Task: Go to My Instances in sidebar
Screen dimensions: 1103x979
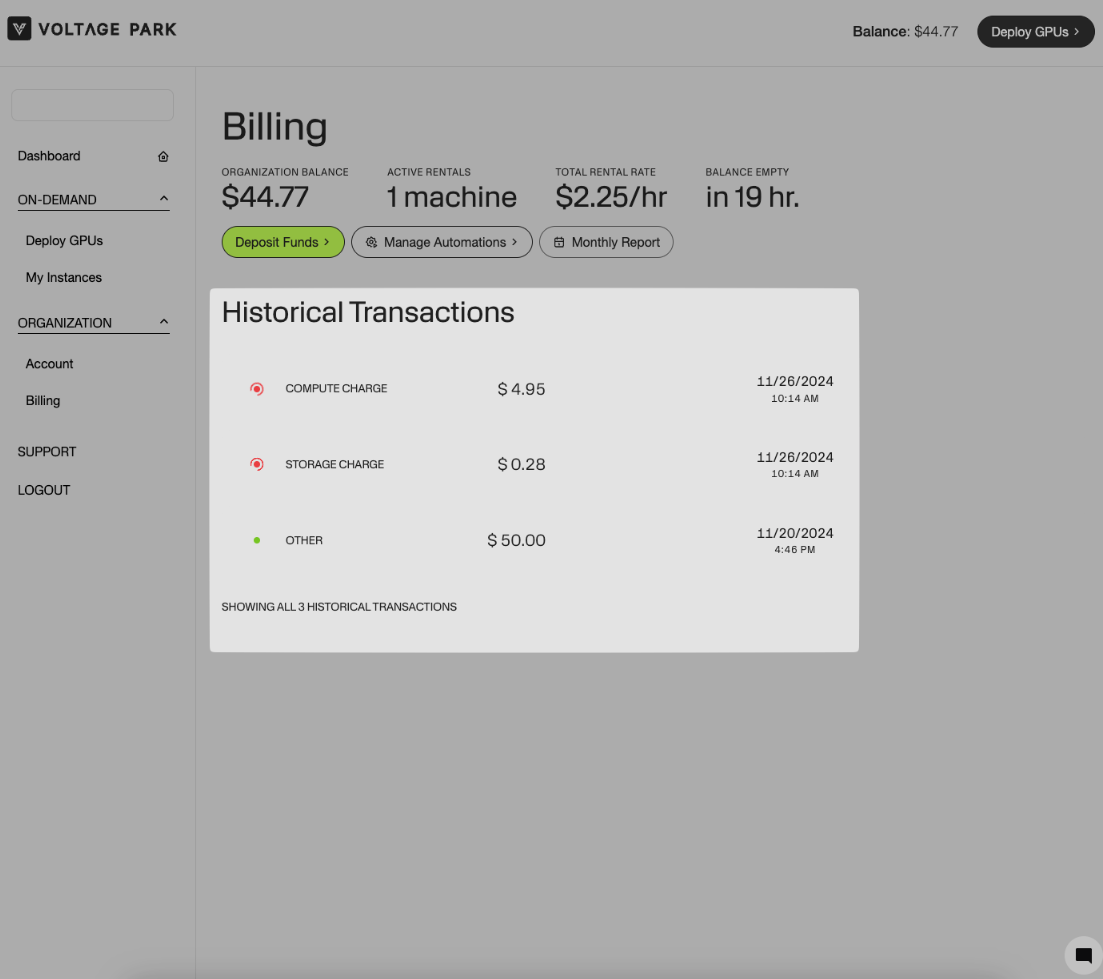Action: point(64,277)
